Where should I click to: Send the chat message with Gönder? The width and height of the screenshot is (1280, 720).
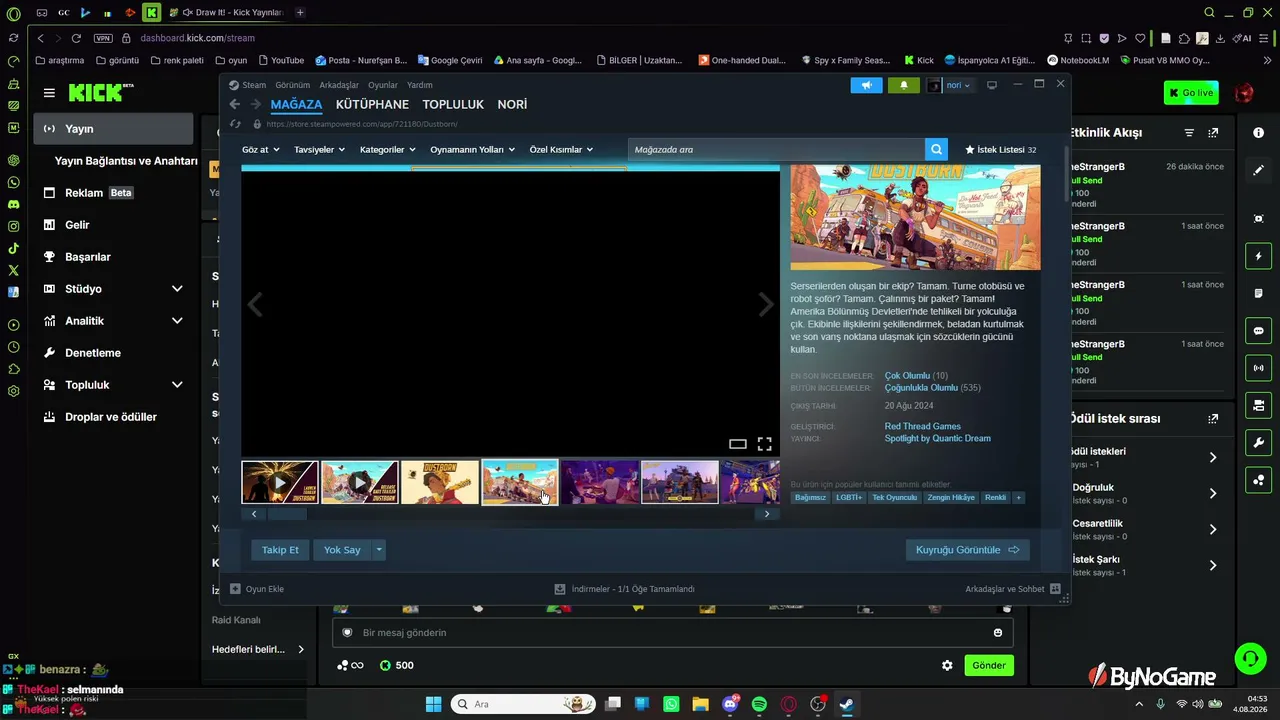(989, 665)
